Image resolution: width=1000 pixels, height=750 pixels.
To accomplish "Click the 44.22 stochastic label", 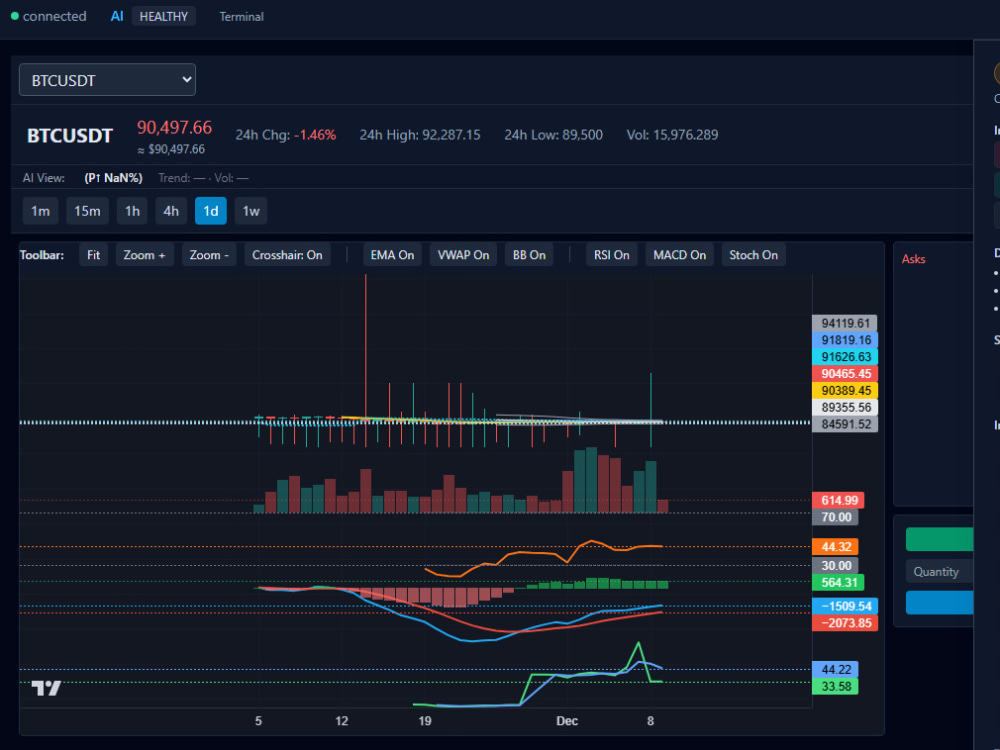I will pos(835,670).
